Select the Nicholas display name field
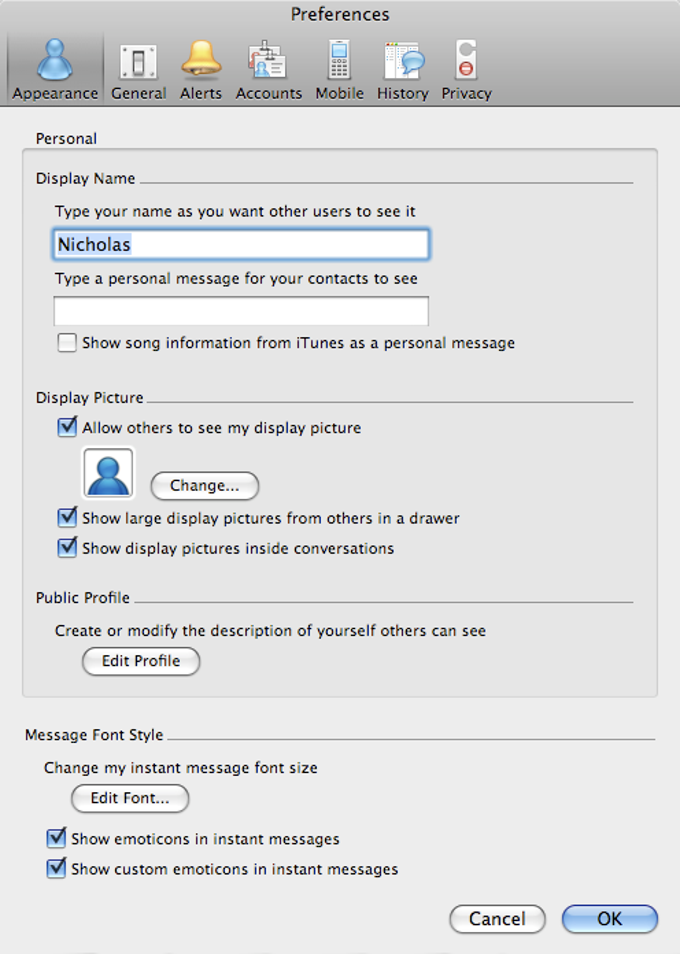This screenshot has height=954, width=680. pyautogui.click(x=241, y=243)
